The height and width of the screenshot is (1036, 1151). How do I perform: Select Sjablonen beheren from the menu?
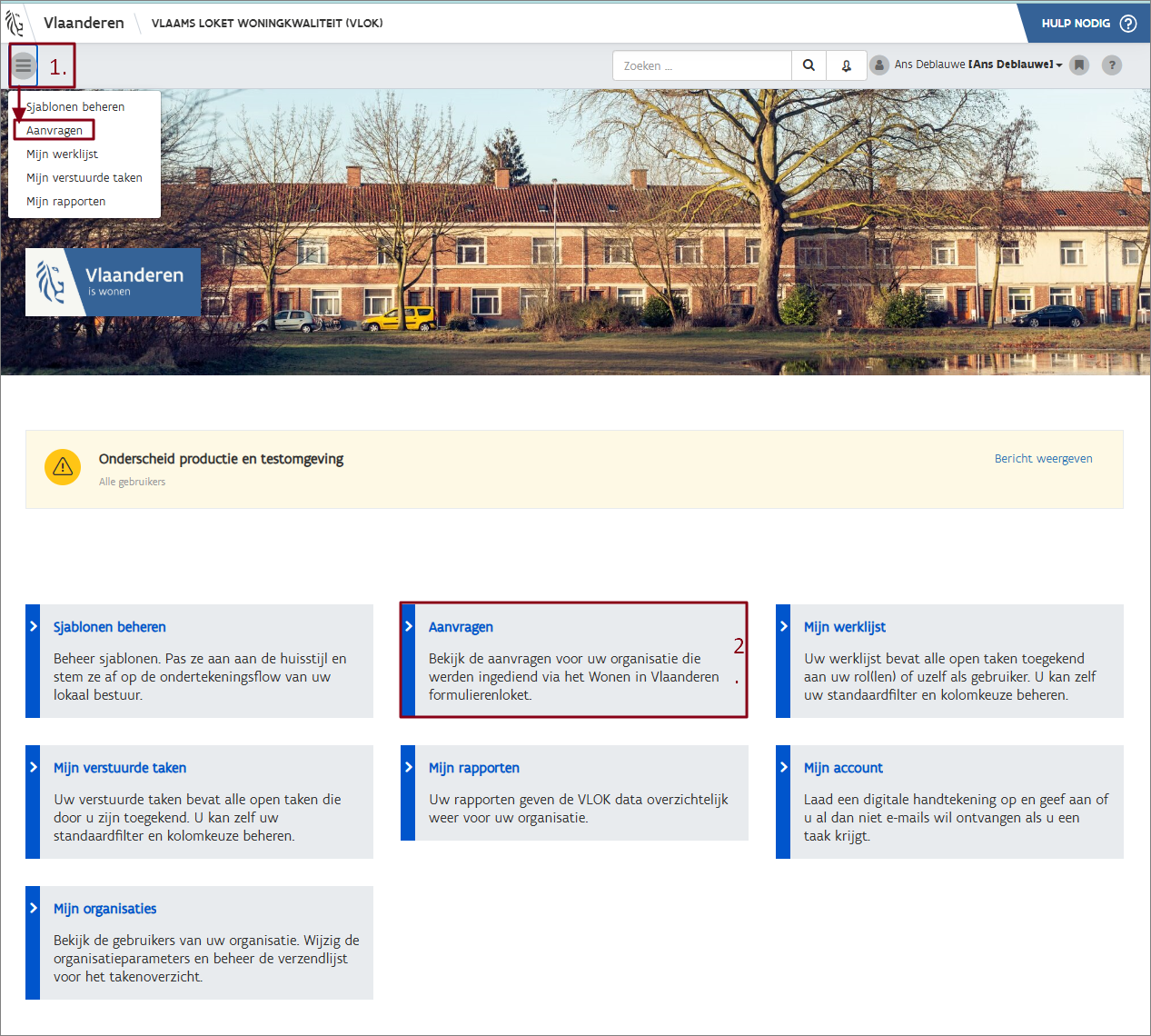(75, 106)
